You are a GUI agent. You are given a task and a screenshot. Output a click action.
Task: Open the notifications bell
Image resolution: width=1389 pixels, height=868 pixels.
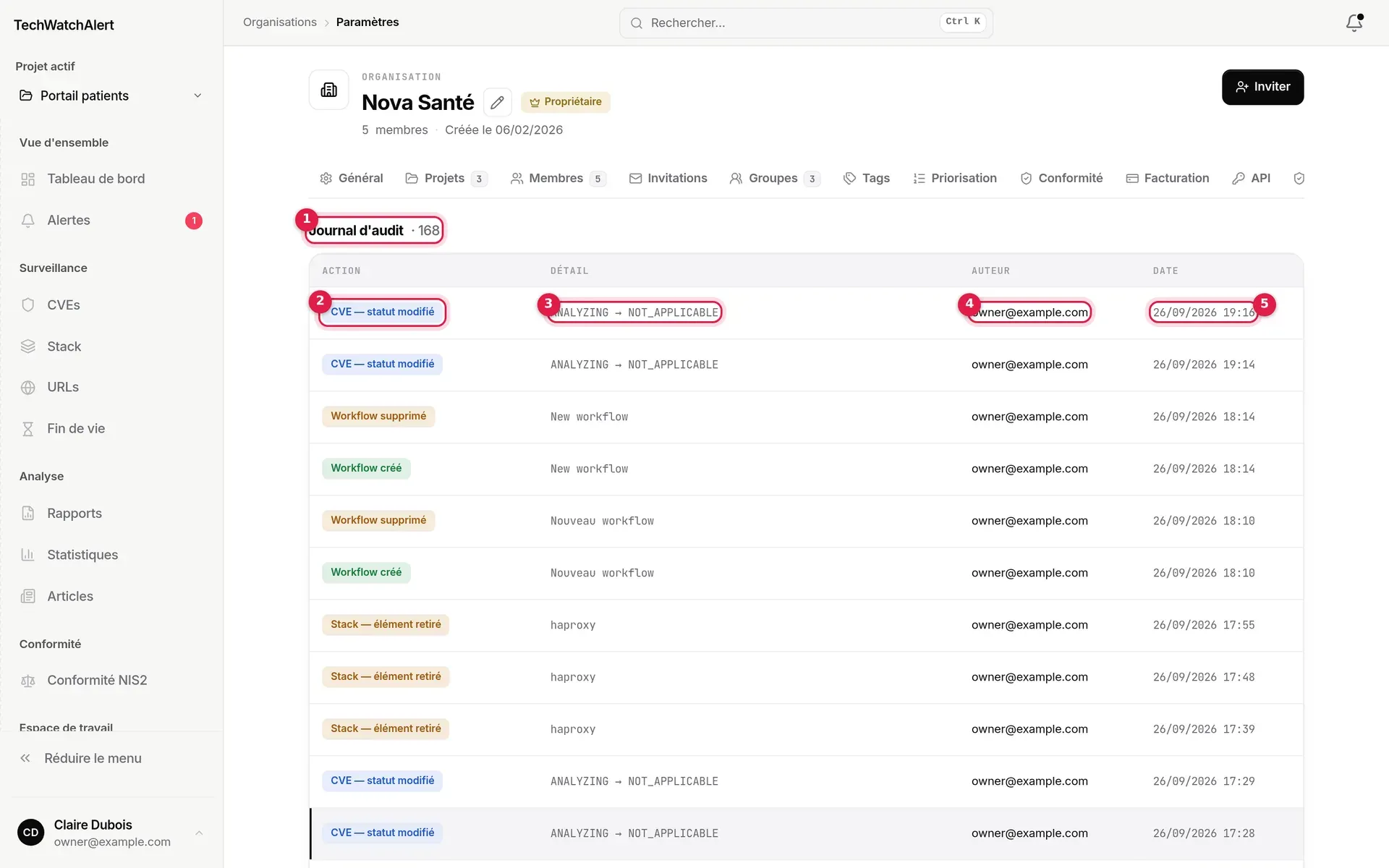tap(1354, 22)
